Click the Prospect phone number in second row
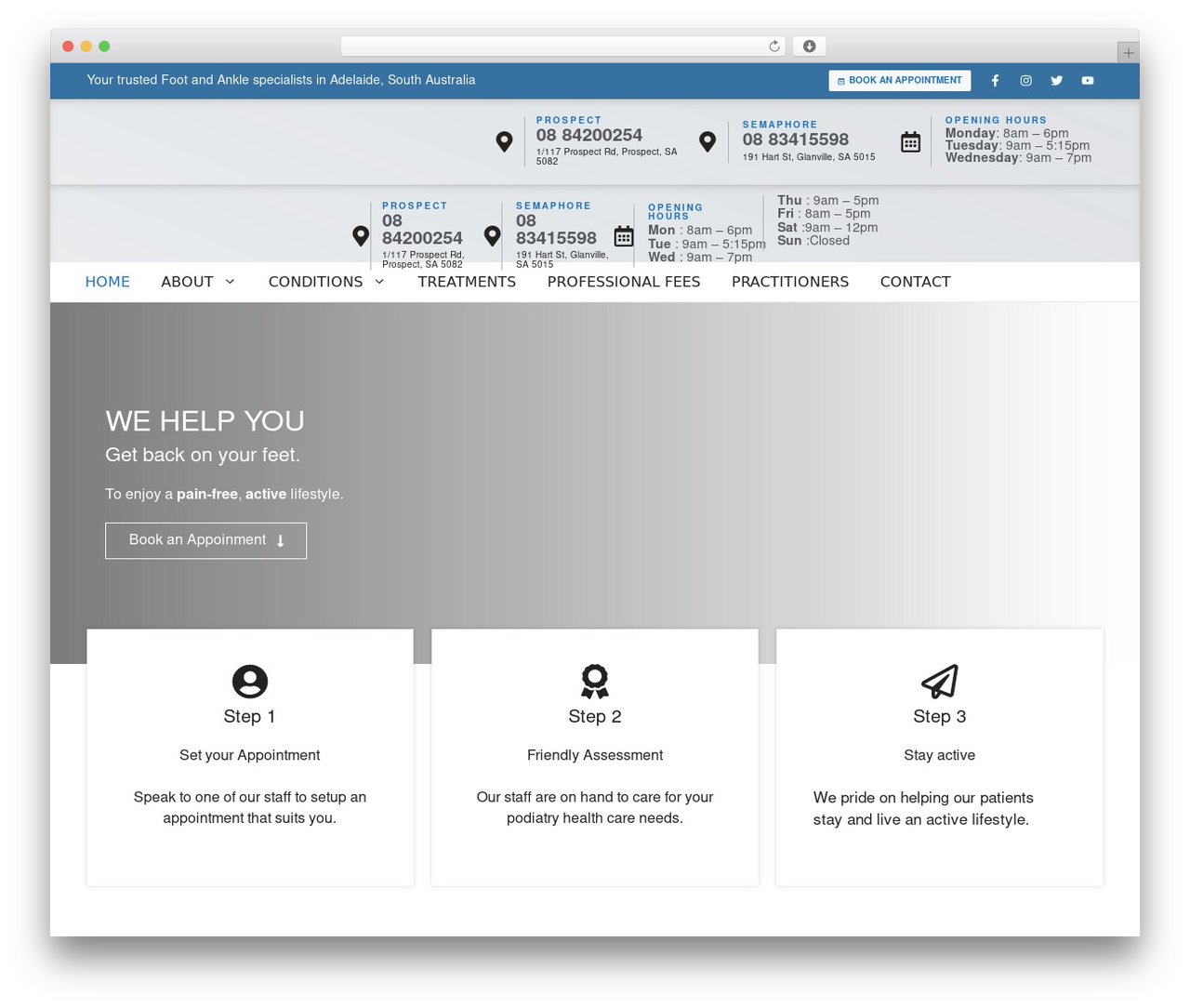The height and width of the screenshot is (1008, 1190). coord(422,230)
